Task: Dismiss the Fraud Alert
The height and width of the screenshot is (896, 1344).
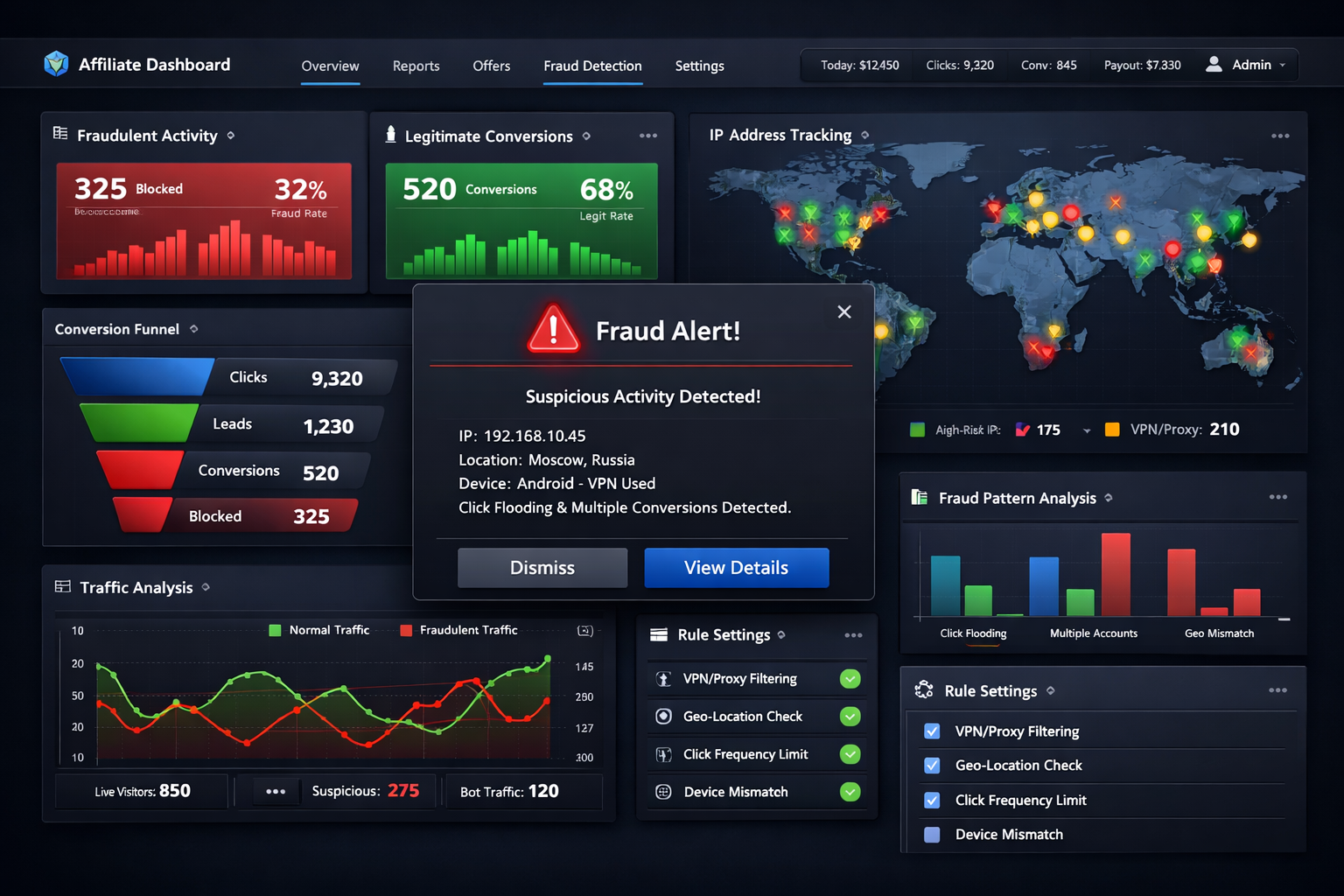Action: [542, 567]
